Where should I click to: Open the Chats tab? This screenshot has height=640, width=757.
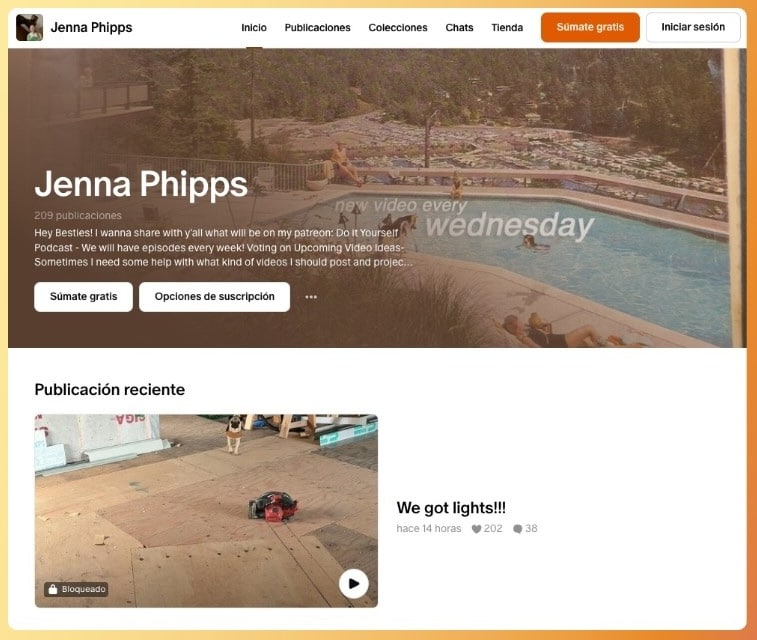(x=459, y=28)
